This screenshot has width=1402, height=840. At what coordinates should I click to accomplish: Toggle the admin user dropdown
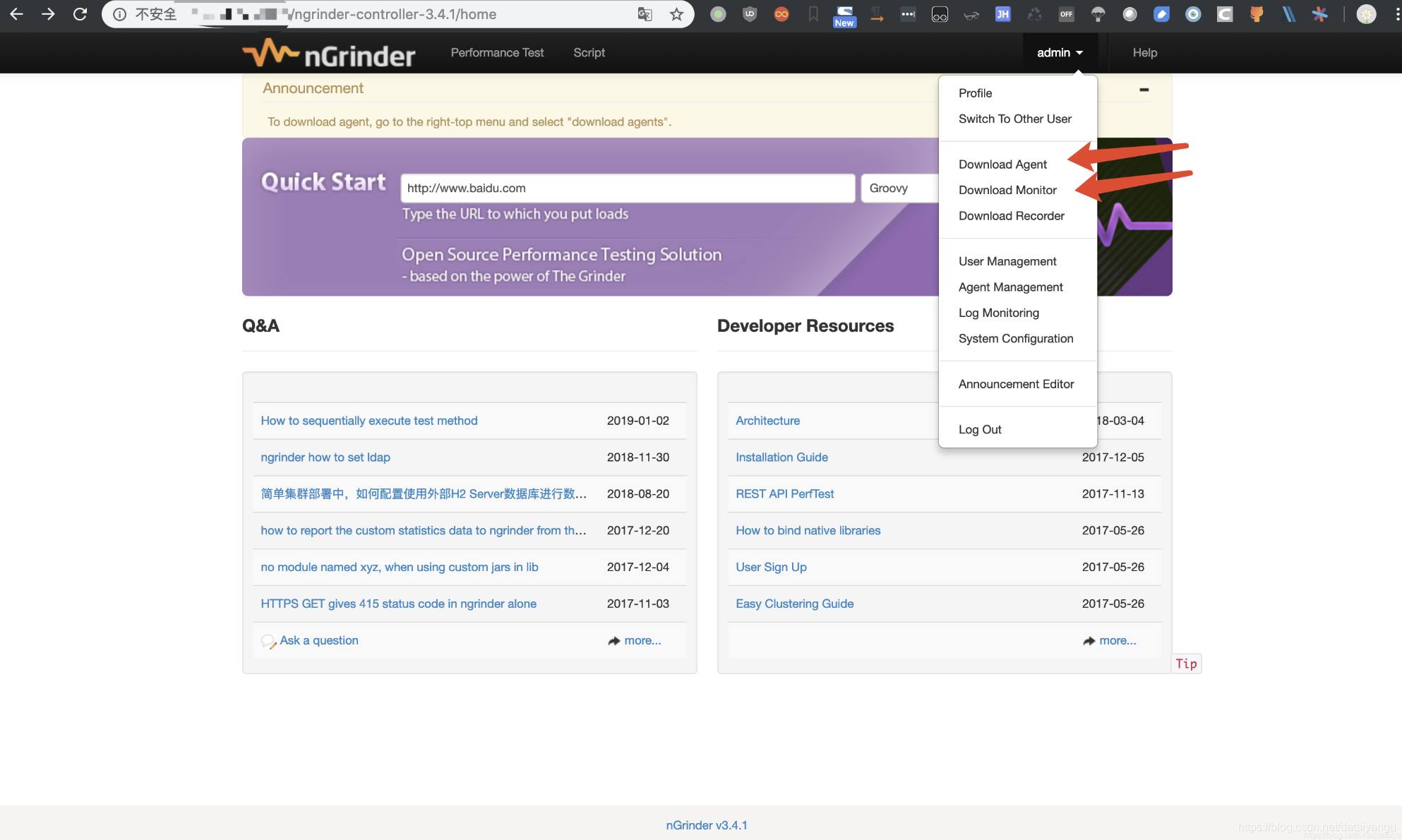point(1059,53)
